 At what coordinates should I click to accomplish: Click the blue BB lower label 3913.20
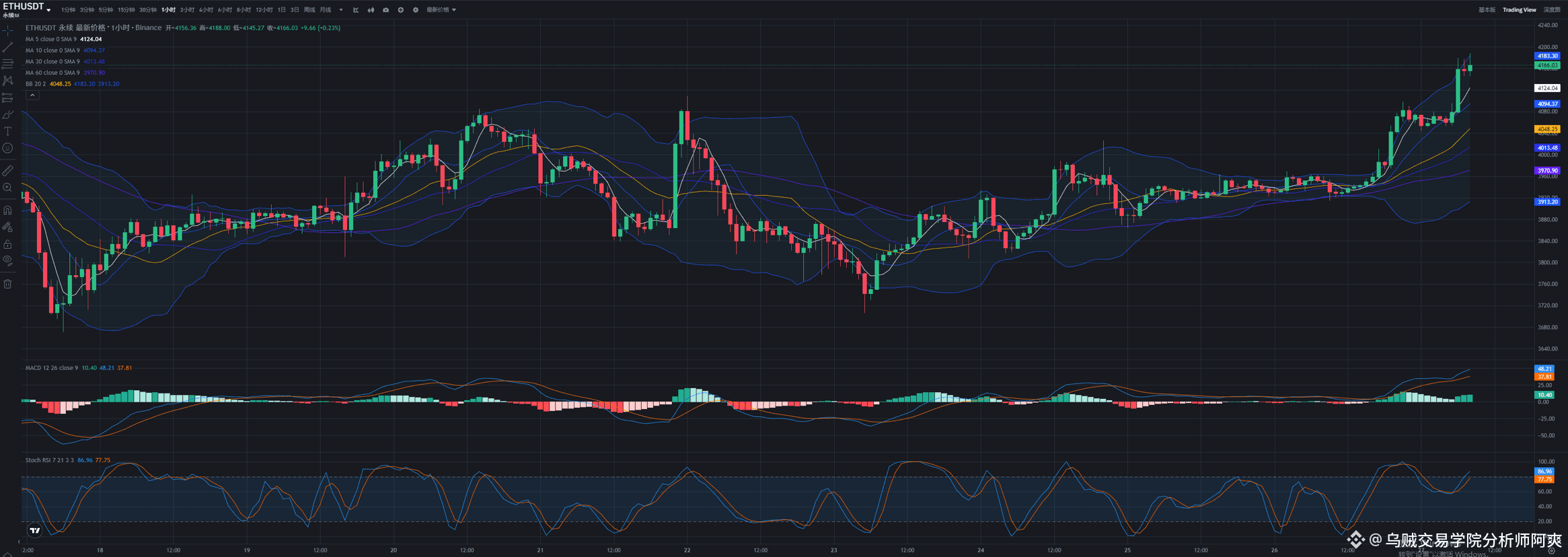1547,202
